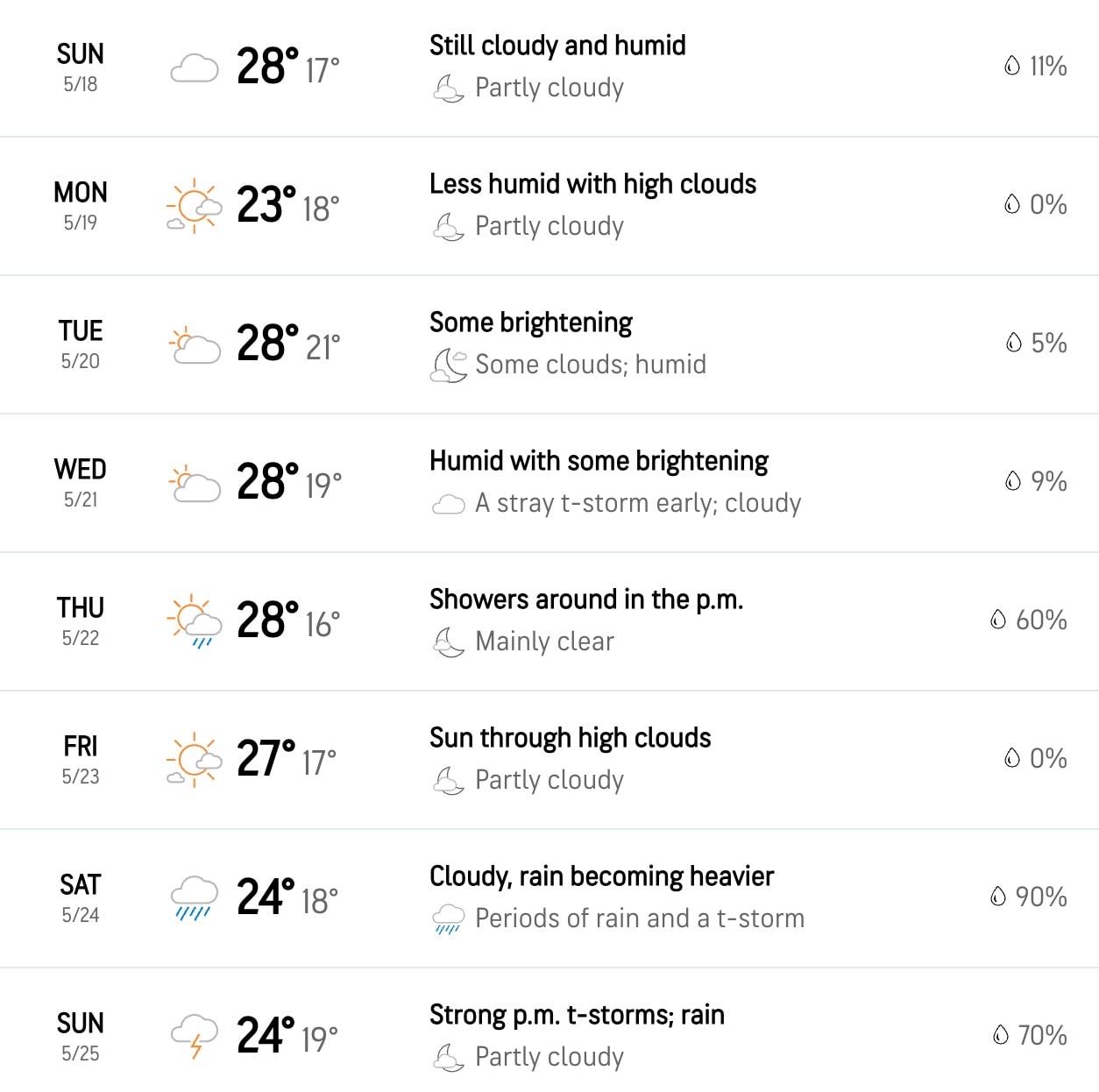Screen dimensions: 1099x1092
Task: Click the stray t-storm cloud icon on Wednesday
Action: [449, 503]
